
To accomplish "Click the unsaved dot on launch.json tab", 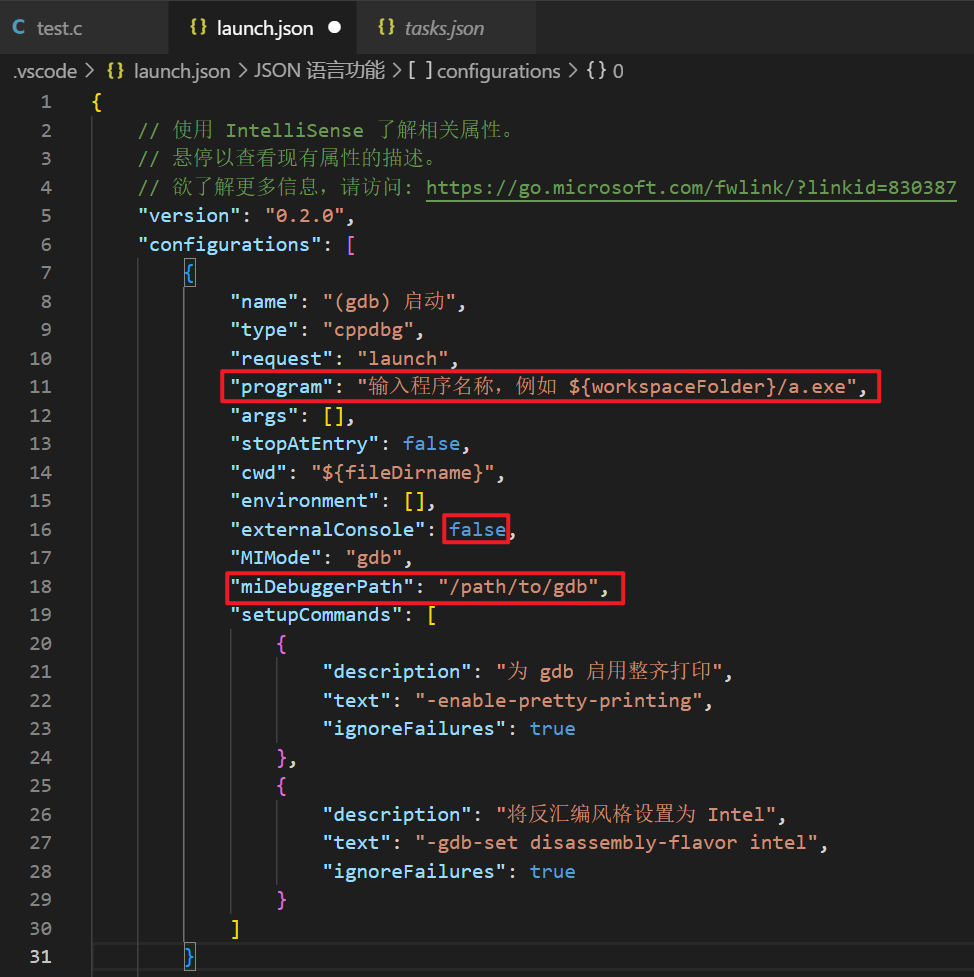I will tap(335, 27).
